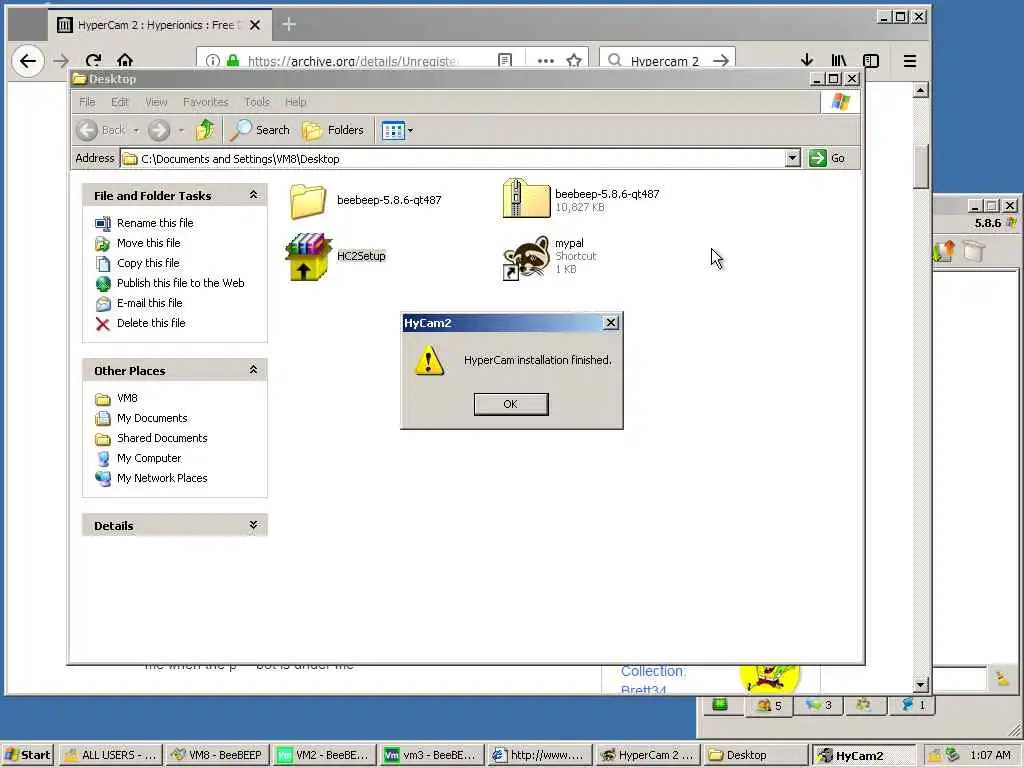Click the browser Back arrow button
The width and height of the screenshot is (1024, 768).
point(28,61)
